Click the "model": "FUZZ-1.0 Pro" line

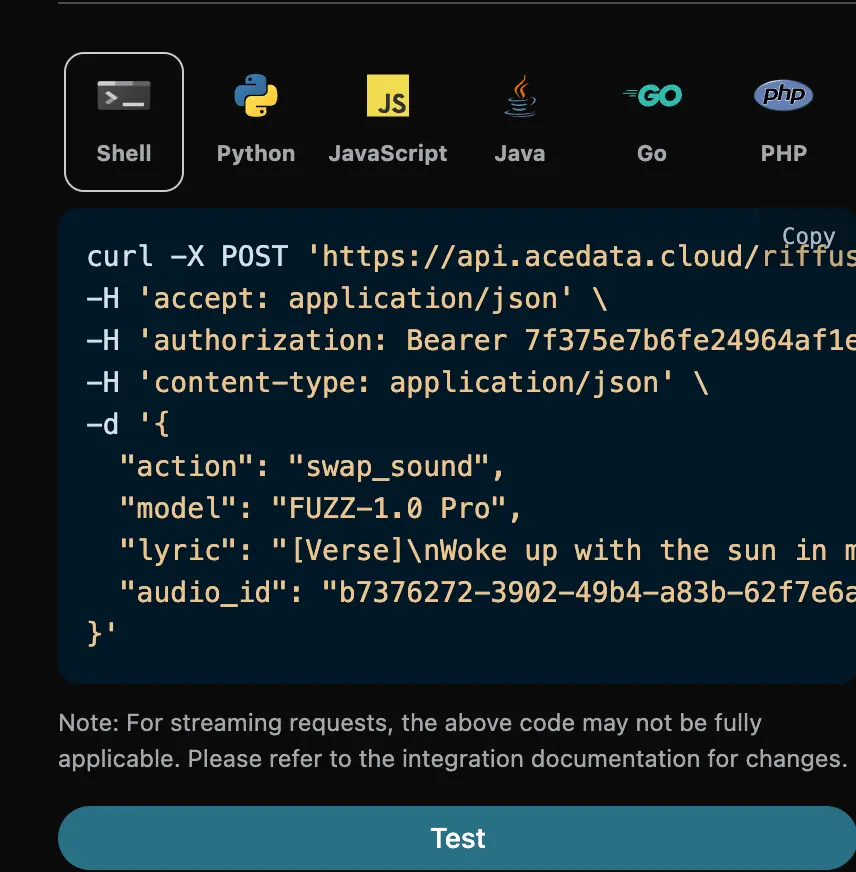(x=320, y=509)
